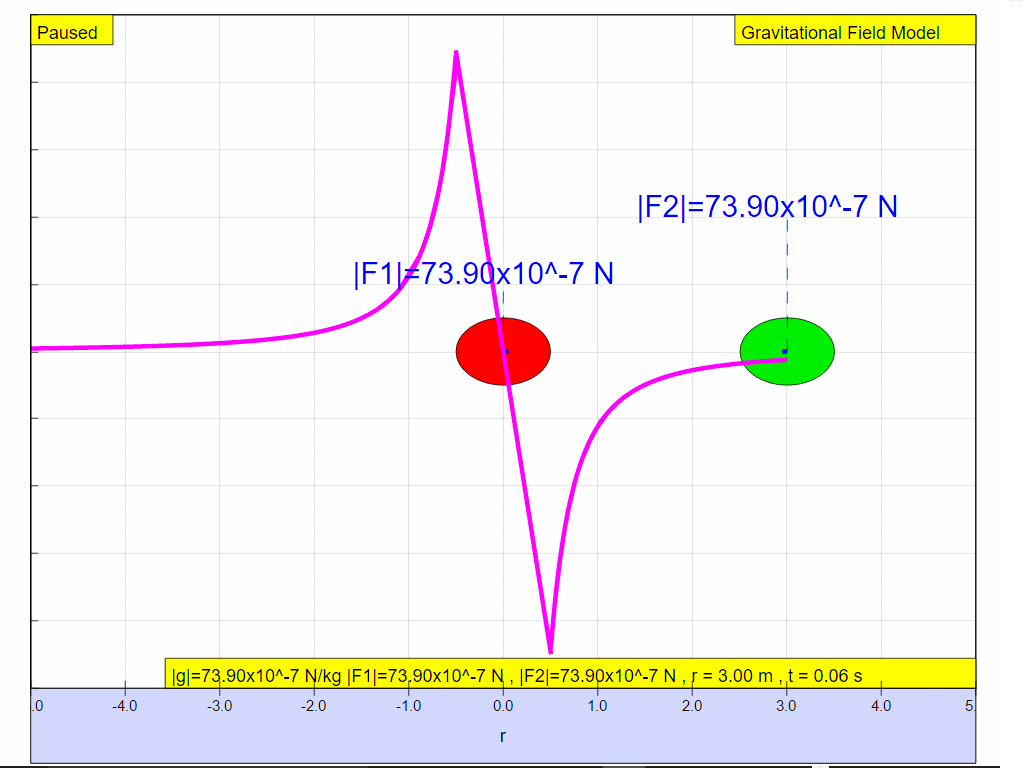1024x768 pixels.
Task: Click the 3.0 tick label on the axis
Action: 786,706
